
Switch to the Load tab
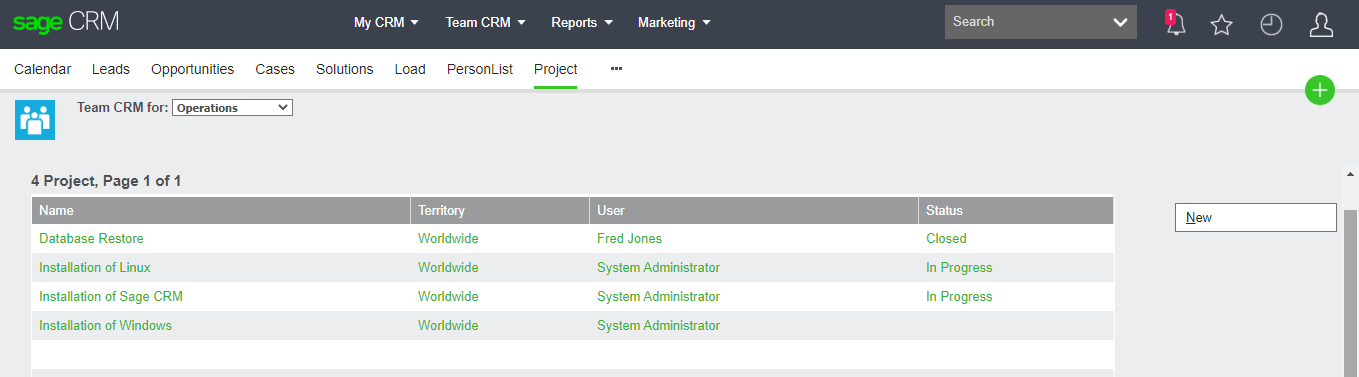click(410, 69)
